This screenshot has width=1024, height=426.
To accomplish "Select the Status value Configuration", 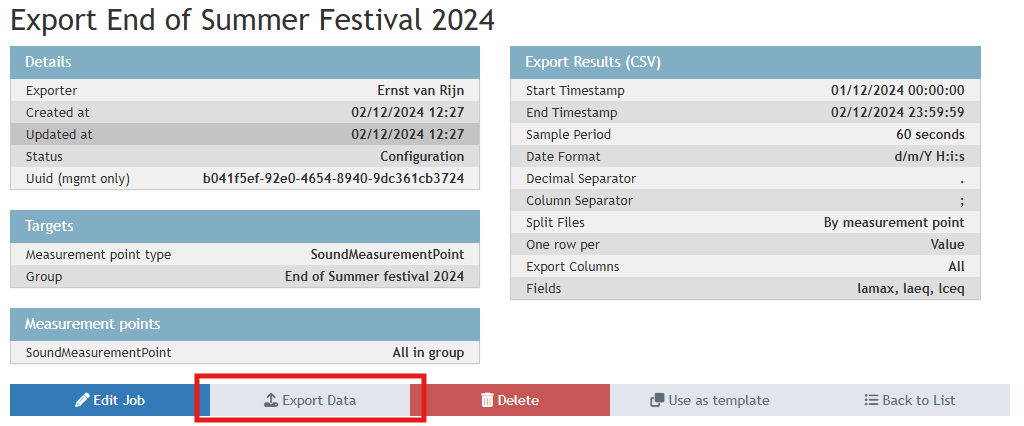I will click(422, 157).
